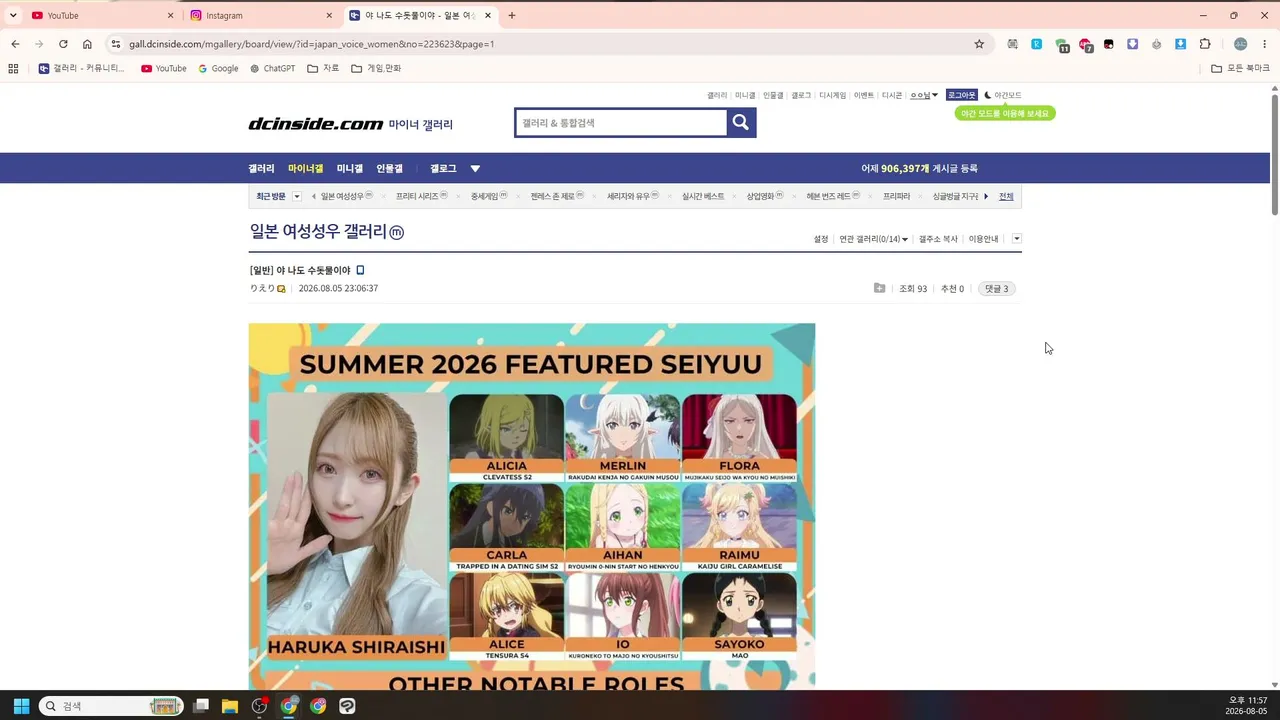Click the red extension icon with badge 7

[x=1085, y=45]
